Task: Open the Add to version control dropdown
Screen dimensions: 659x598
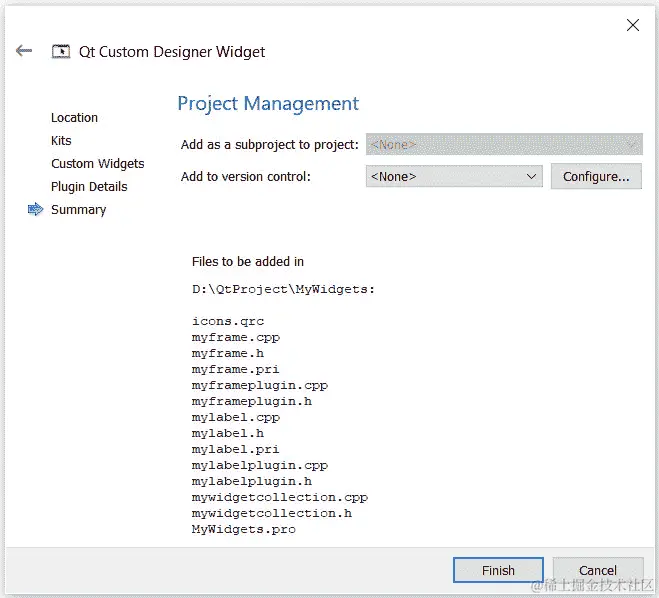Action: pyautogui.click(x=454, y=177)
